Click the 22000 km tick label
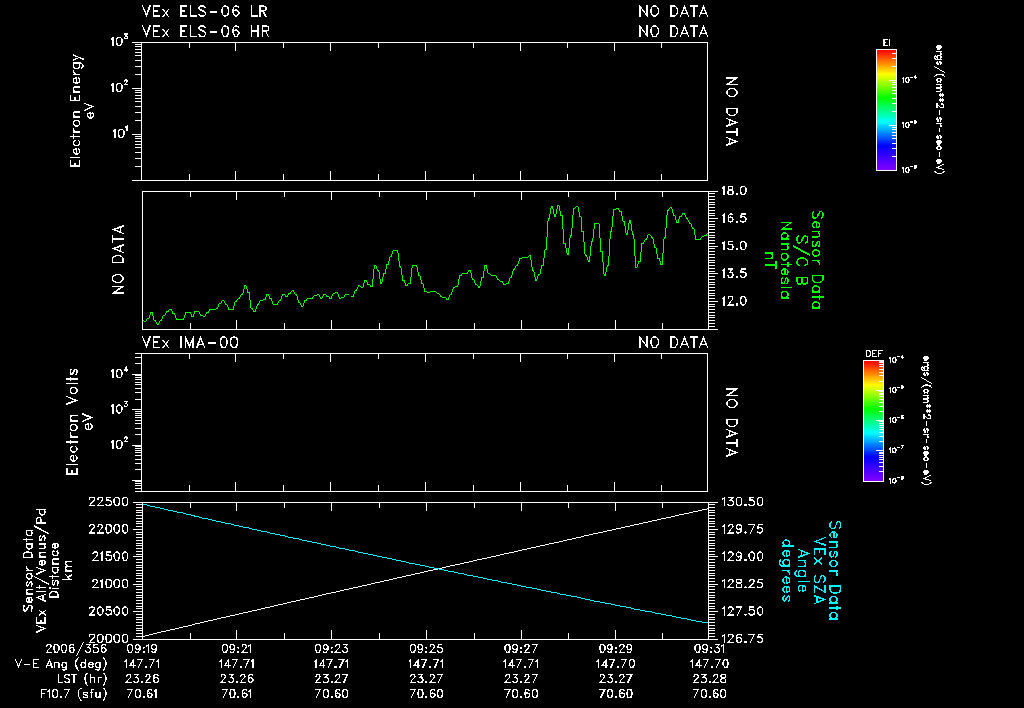1024x708 pixels. coord(108,529)
